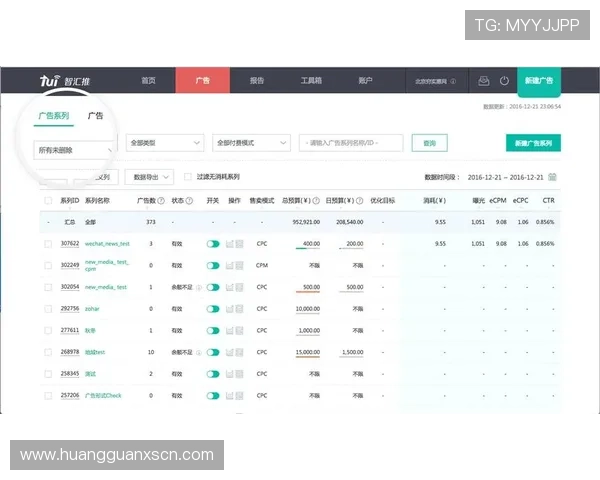Click help icon next to 日预算(¥) header
Viewport: 600px width, 480px height.
pos(359,201)
